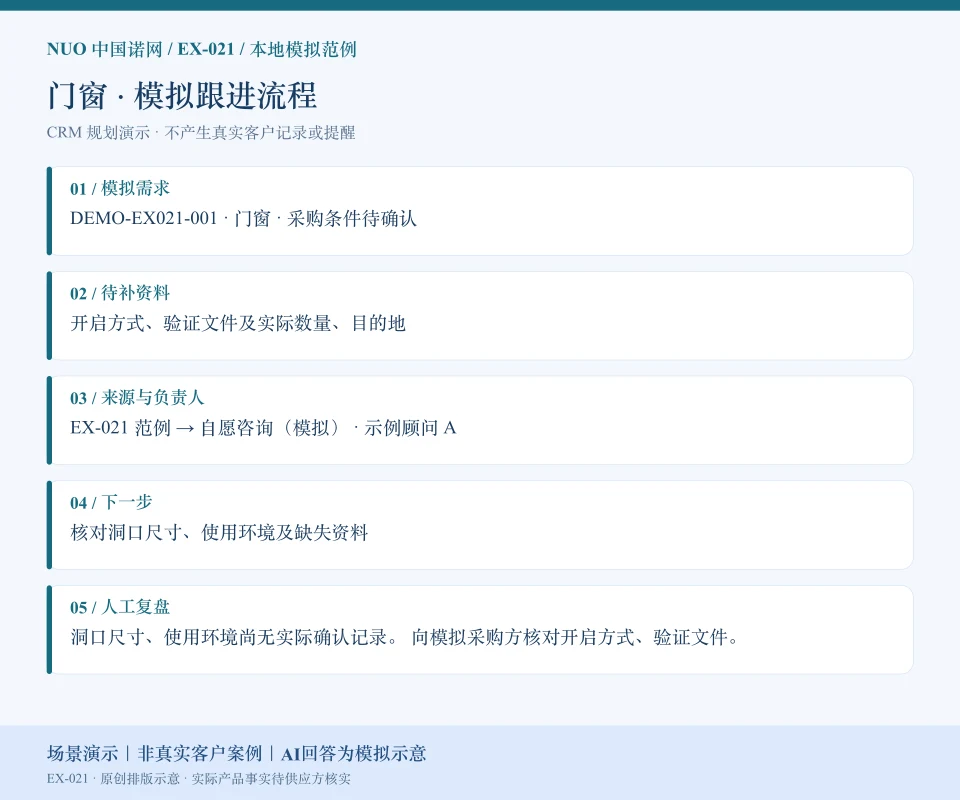The width and height of the screenshot is (960, 800).
Task: Click text '核对洞口尺寸、使用环境及缺失资料'
Action: point(219,533)
